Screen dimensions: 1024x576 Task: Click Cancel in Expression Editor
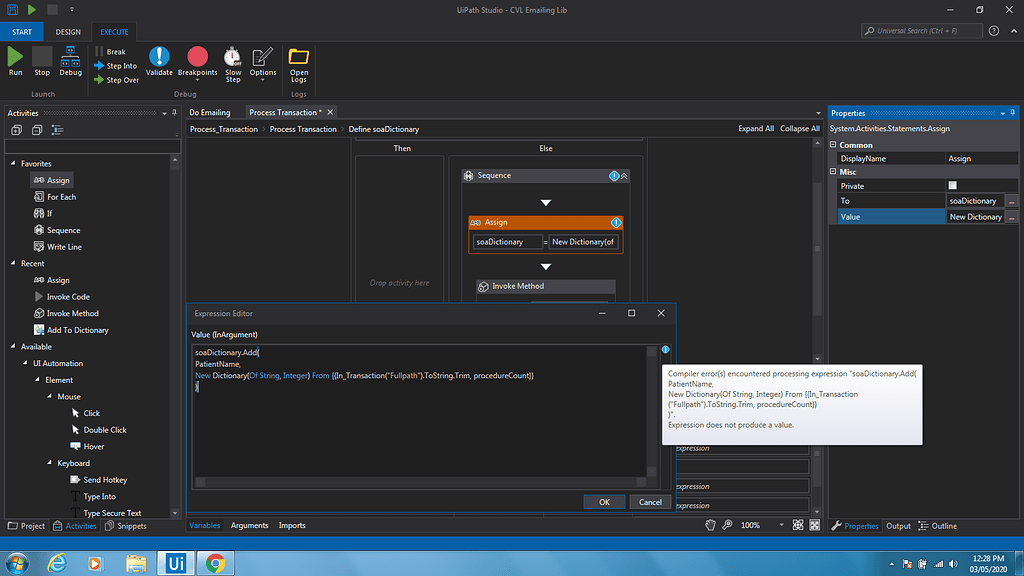pos(650,502)
